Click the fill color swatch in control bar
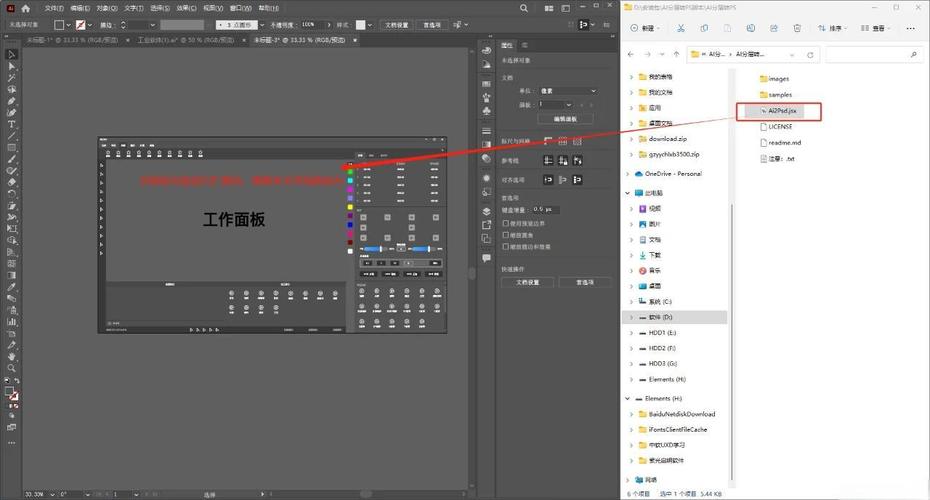 pyautogui.click(x=59, y=24)
